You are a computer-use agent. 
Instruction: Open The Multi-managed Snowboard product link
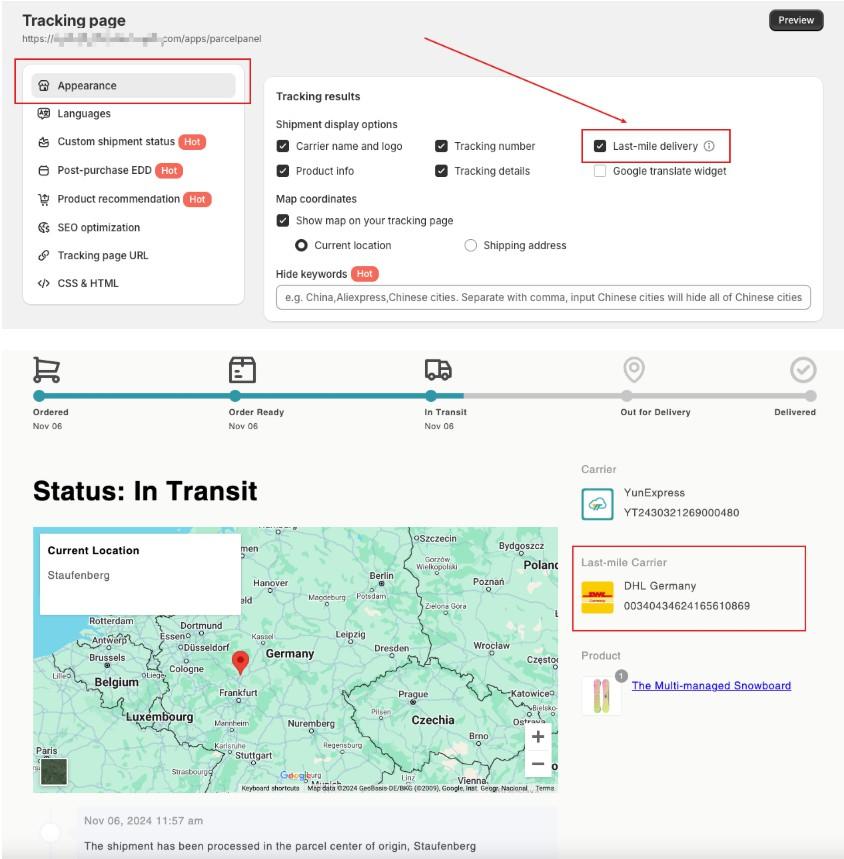pyautogui.click(x=711, y=685)
